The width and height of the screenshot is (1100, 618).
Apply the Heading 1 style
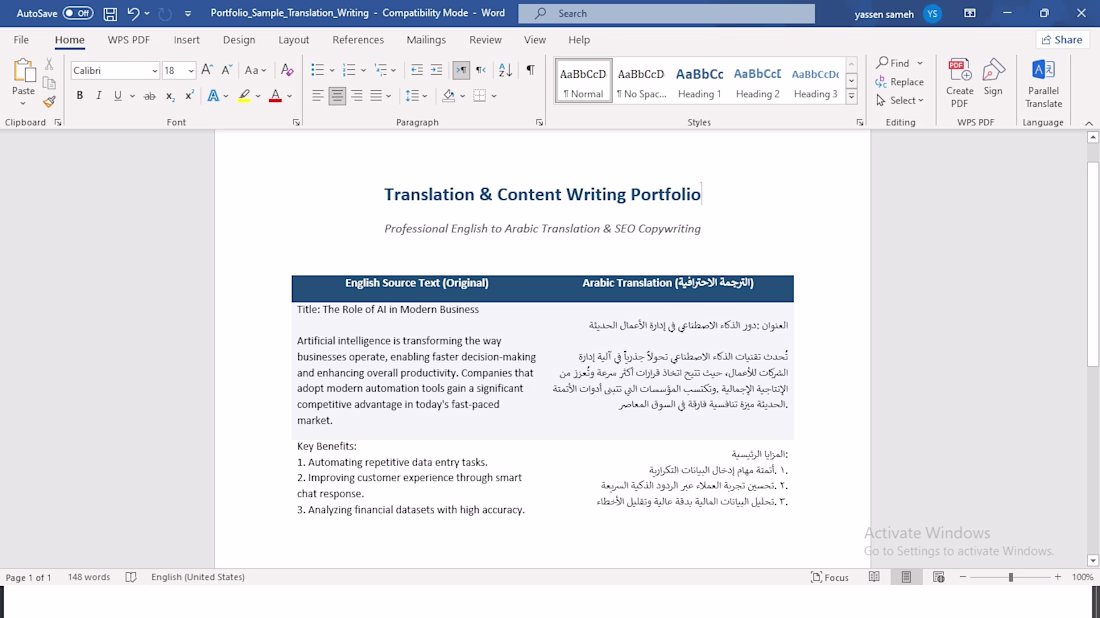[699, 81]
